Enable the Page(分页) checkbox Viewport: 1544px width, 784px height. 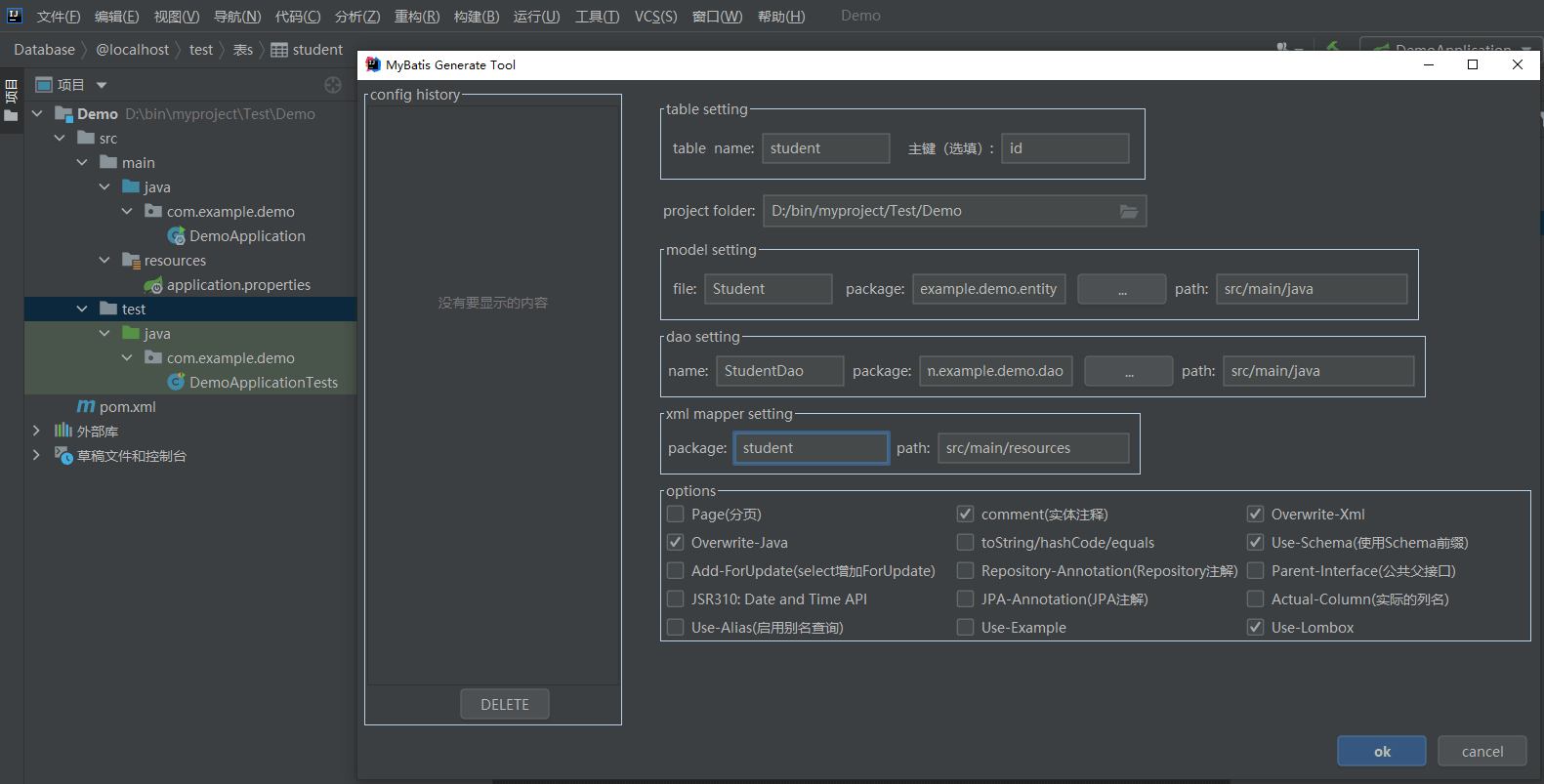[675, 515]
